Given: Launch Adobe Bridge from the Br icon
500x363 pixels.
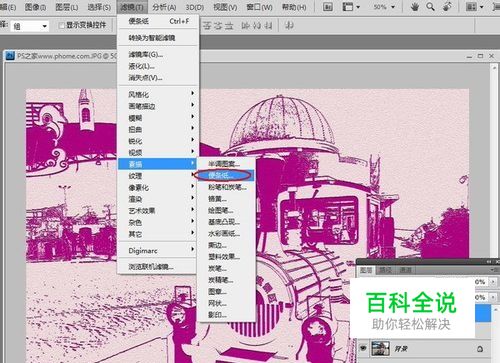Looking at the screenshot, I should click(328, 7).
